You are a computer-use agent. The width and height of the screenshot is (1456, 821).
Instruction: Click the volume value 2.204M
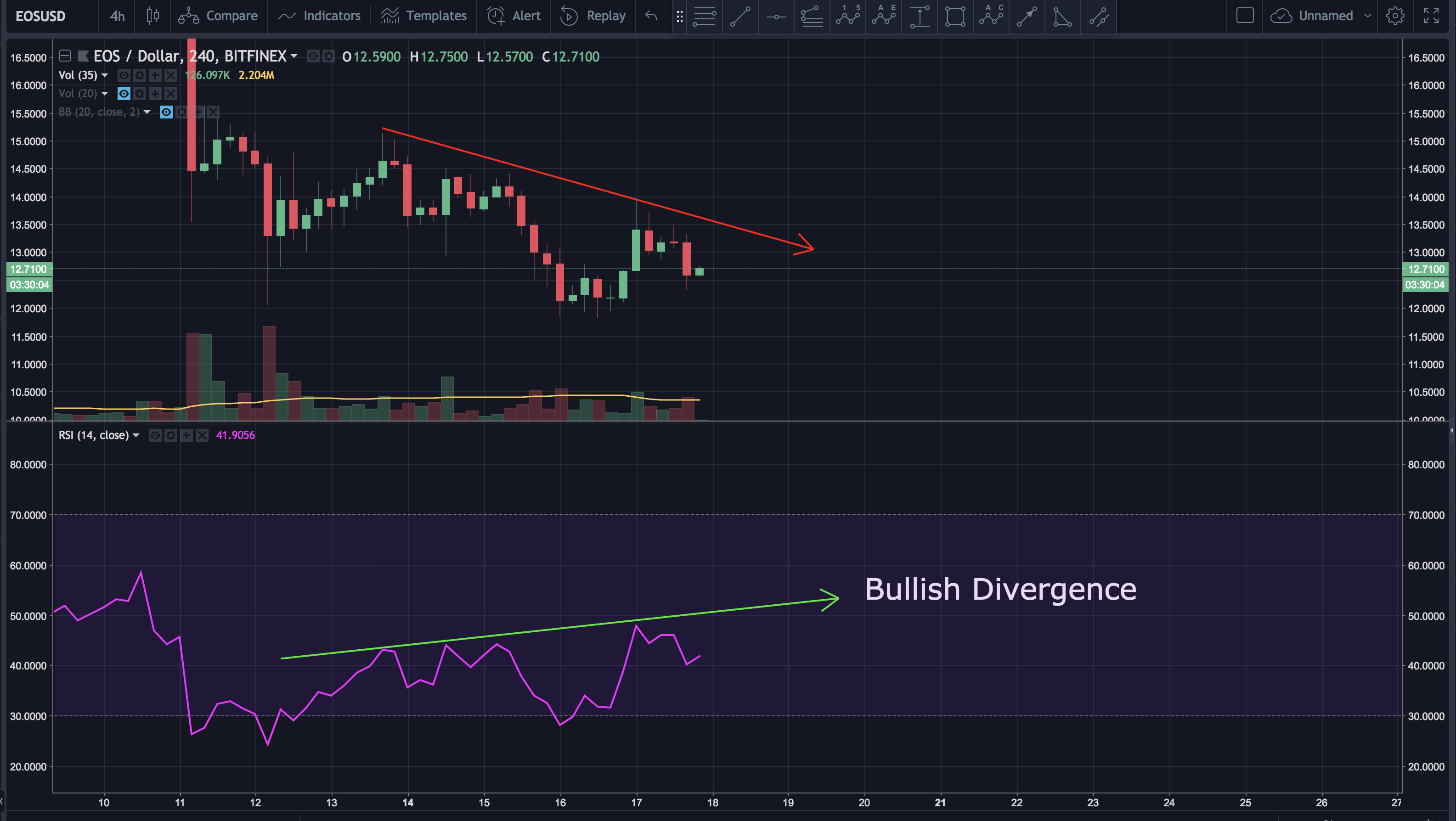point(256,75)
